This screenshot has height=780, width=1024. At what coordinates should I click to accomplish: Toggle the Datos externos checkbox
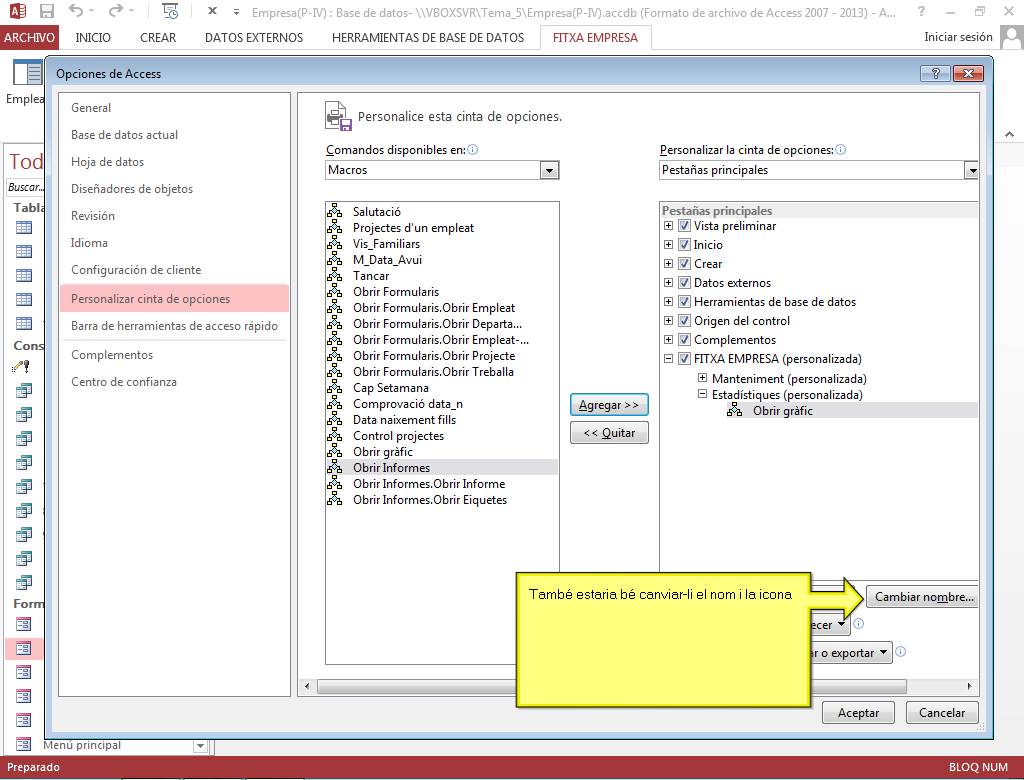[x=684, y=283]
